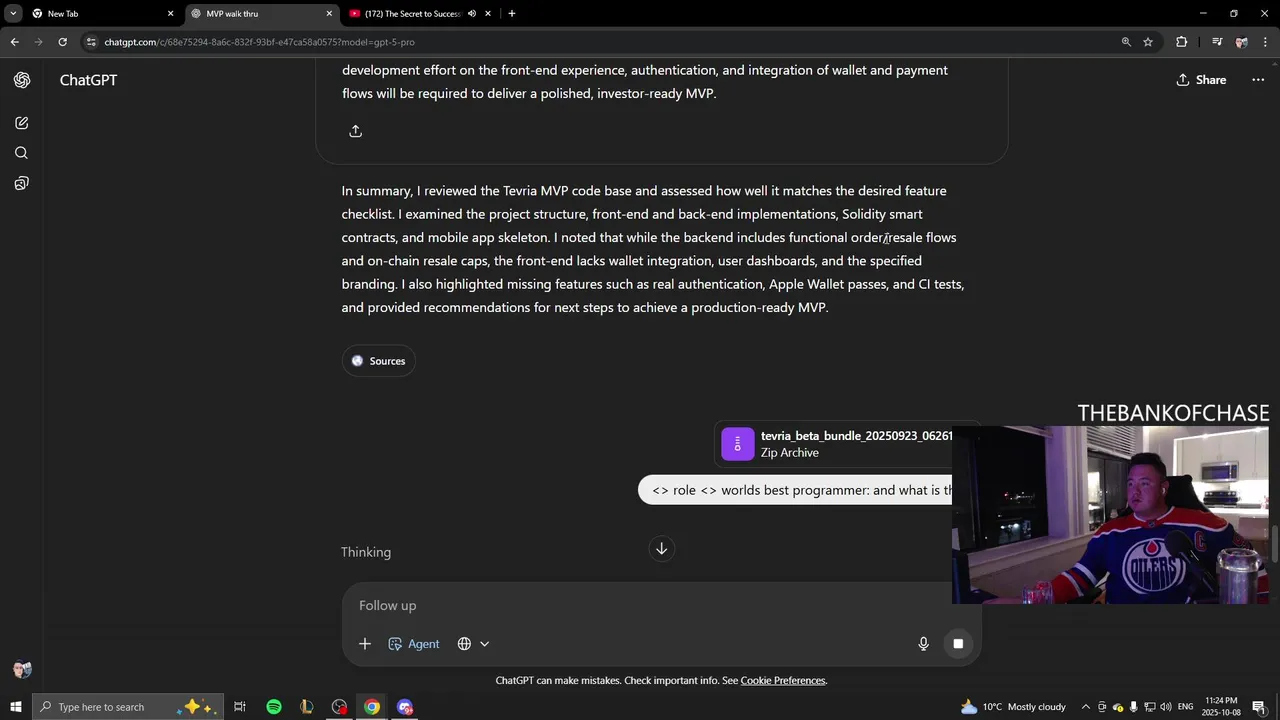Open the Codex agent icon in sidebar
Viewport: 1280px width, 720px height.
[22, 183]
